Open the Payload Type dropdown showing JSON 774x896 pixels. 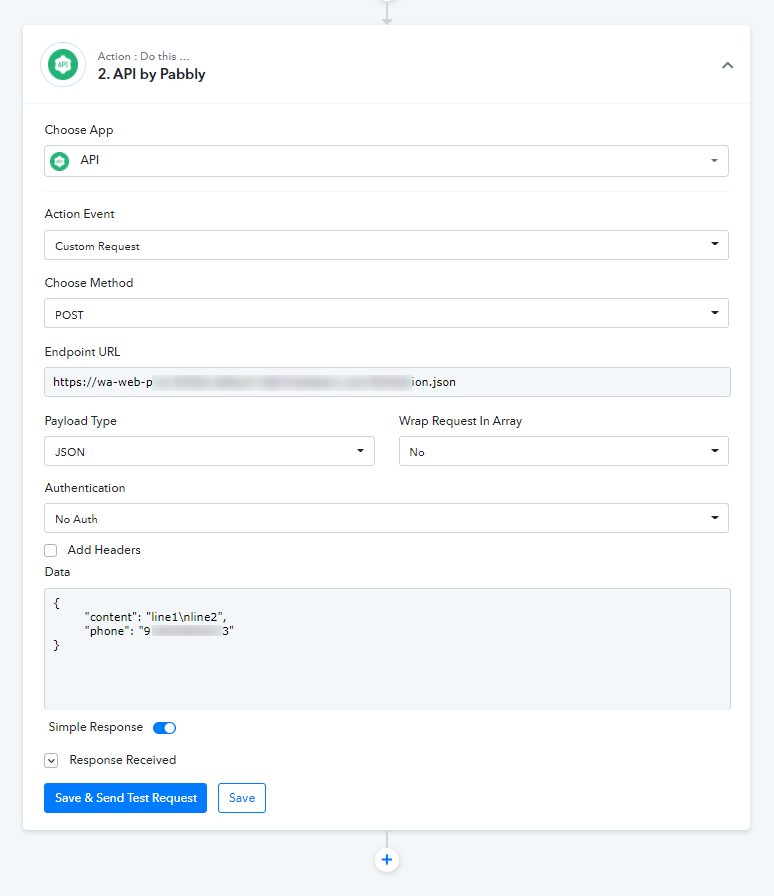point(209,451)
